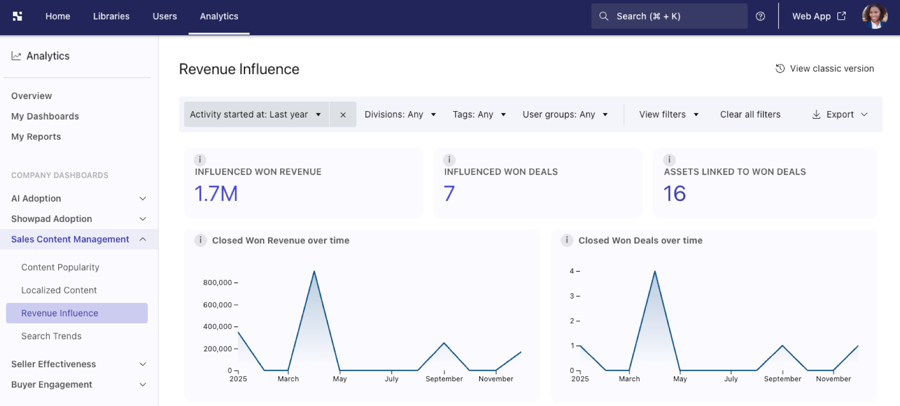Open the View filters dropdown
The height and width of the screenshot is (406, 900).
[669, 114]
